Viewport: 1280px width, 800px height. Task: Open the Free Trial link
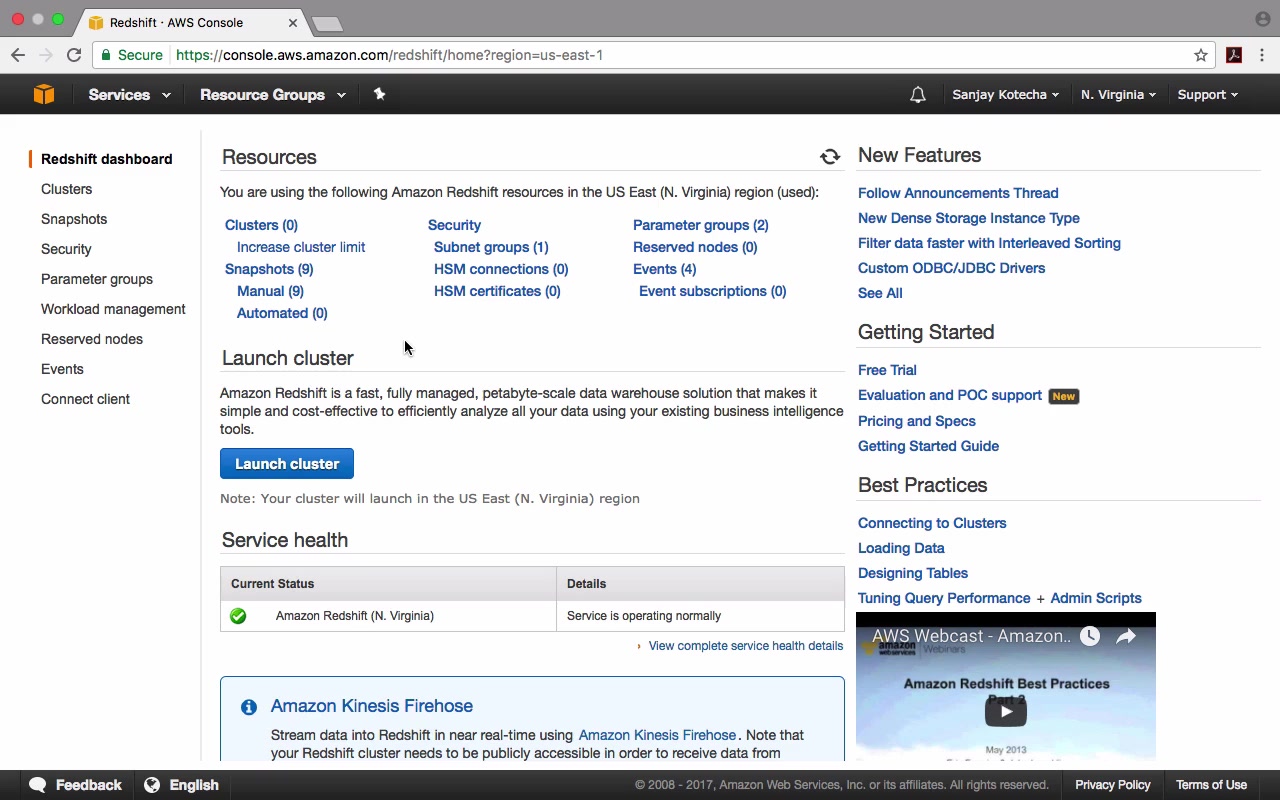click(x=887, y=370)
